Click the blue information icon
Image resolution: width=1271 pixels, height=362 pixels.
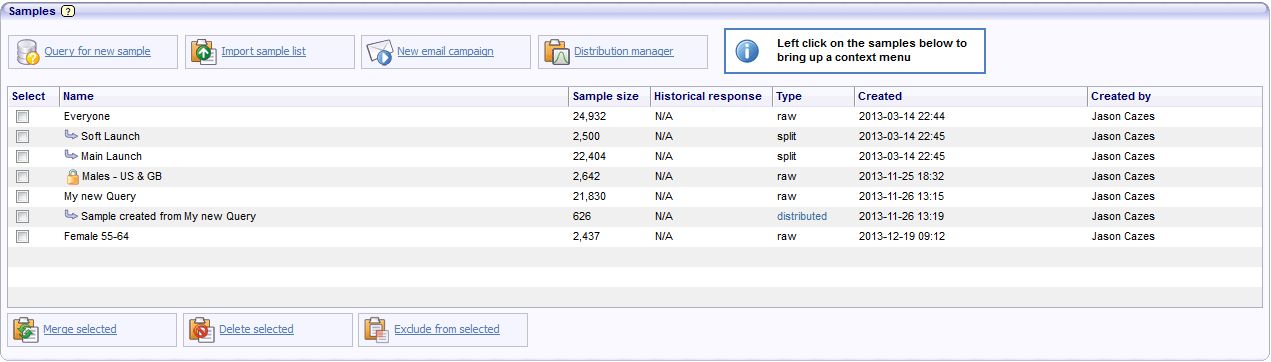point(747,51)
